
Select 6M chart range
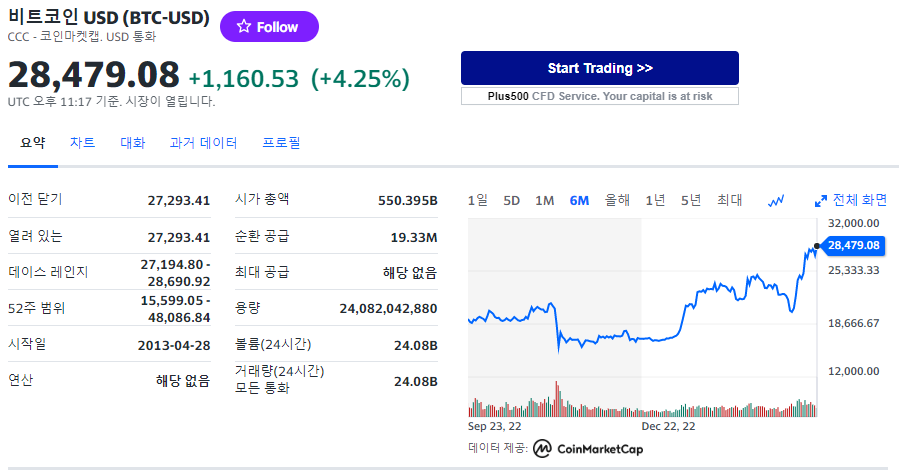pos(579,201)
